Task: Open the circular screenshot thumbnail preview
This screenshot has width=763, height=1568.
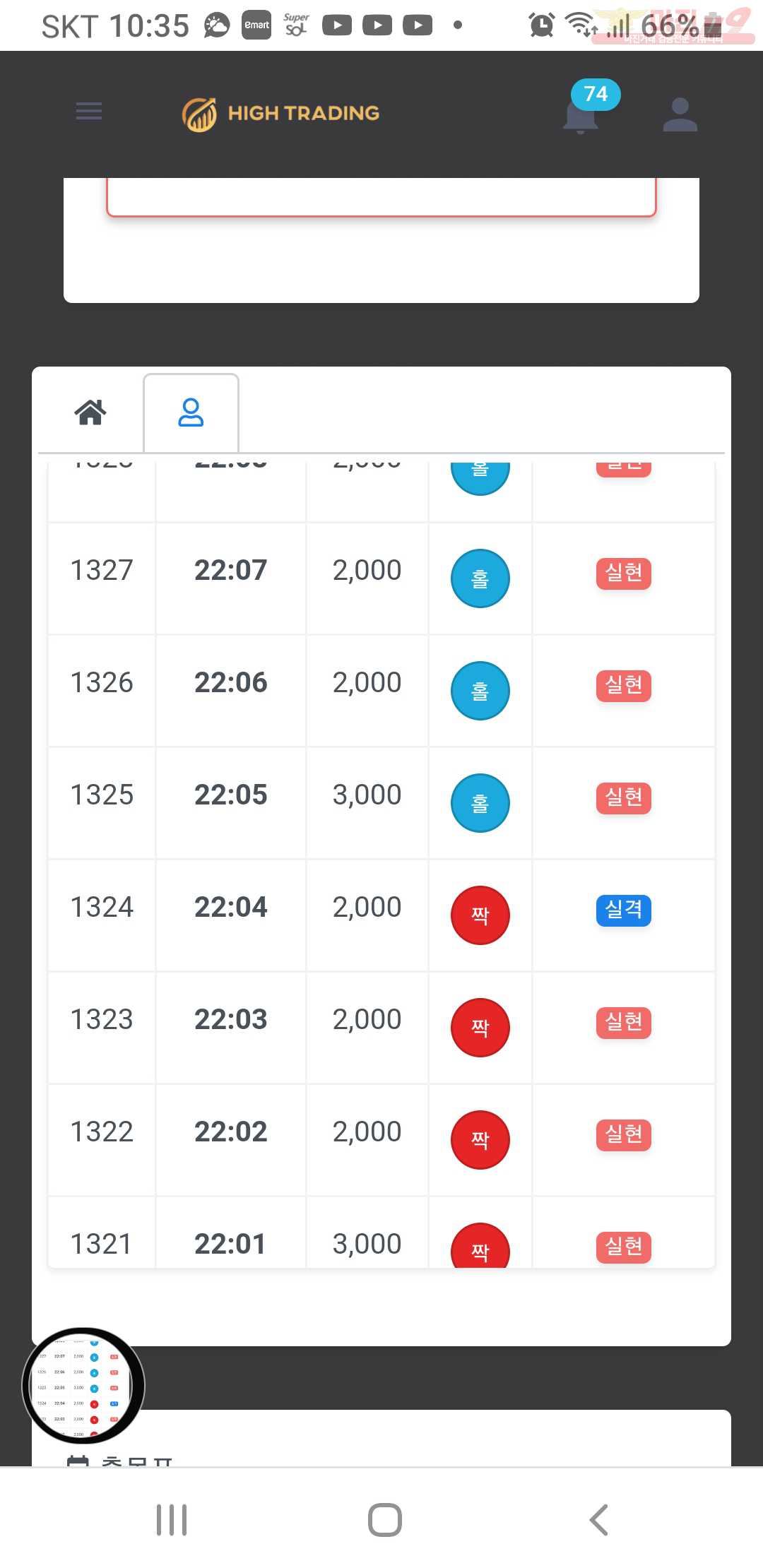Action: click(83, 1386)
